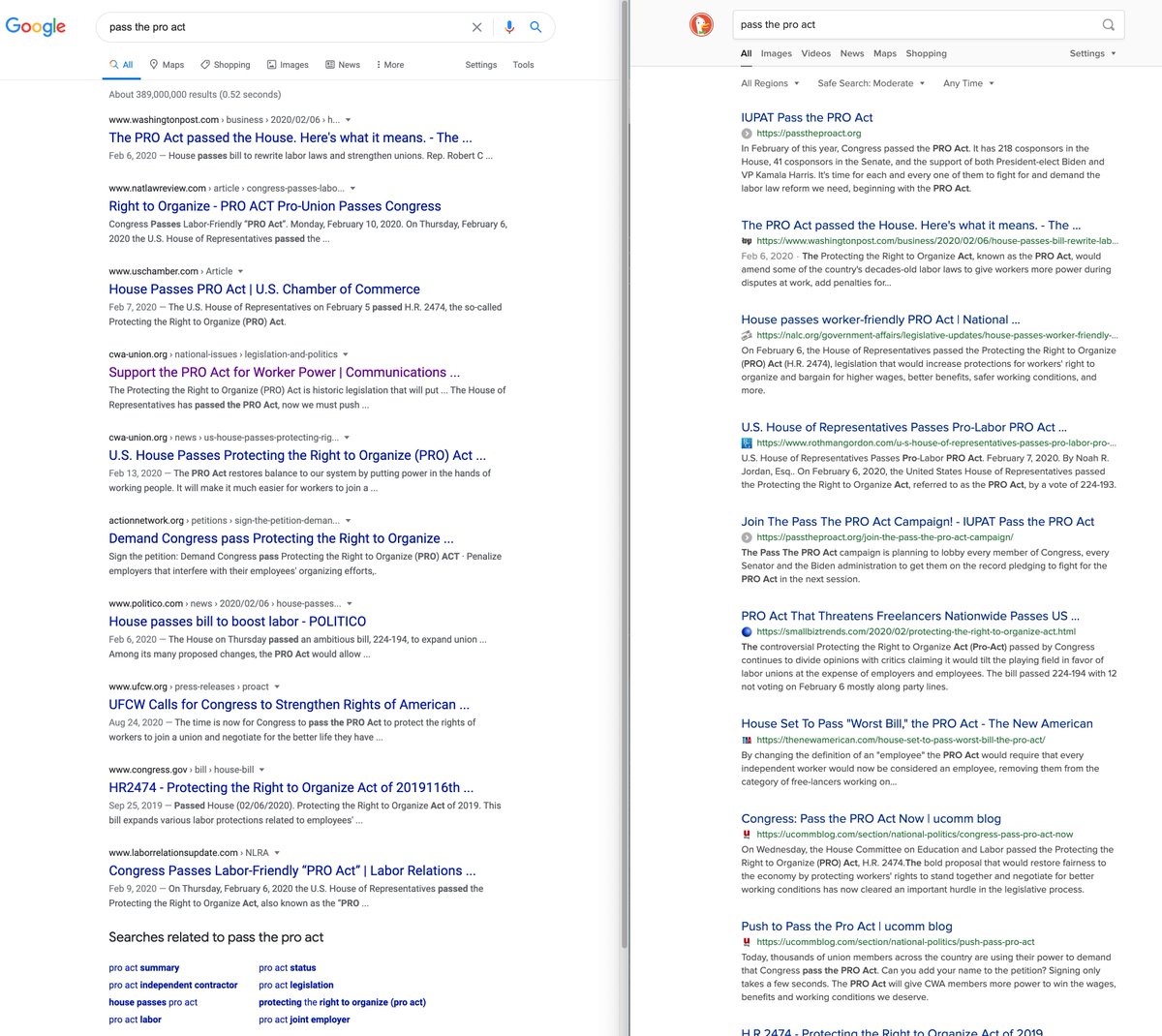Expand laborrelationsupdate.com result options arrow
Image resolution: width=1162 pixels, height=1036 pixels.
click(277, 853)
